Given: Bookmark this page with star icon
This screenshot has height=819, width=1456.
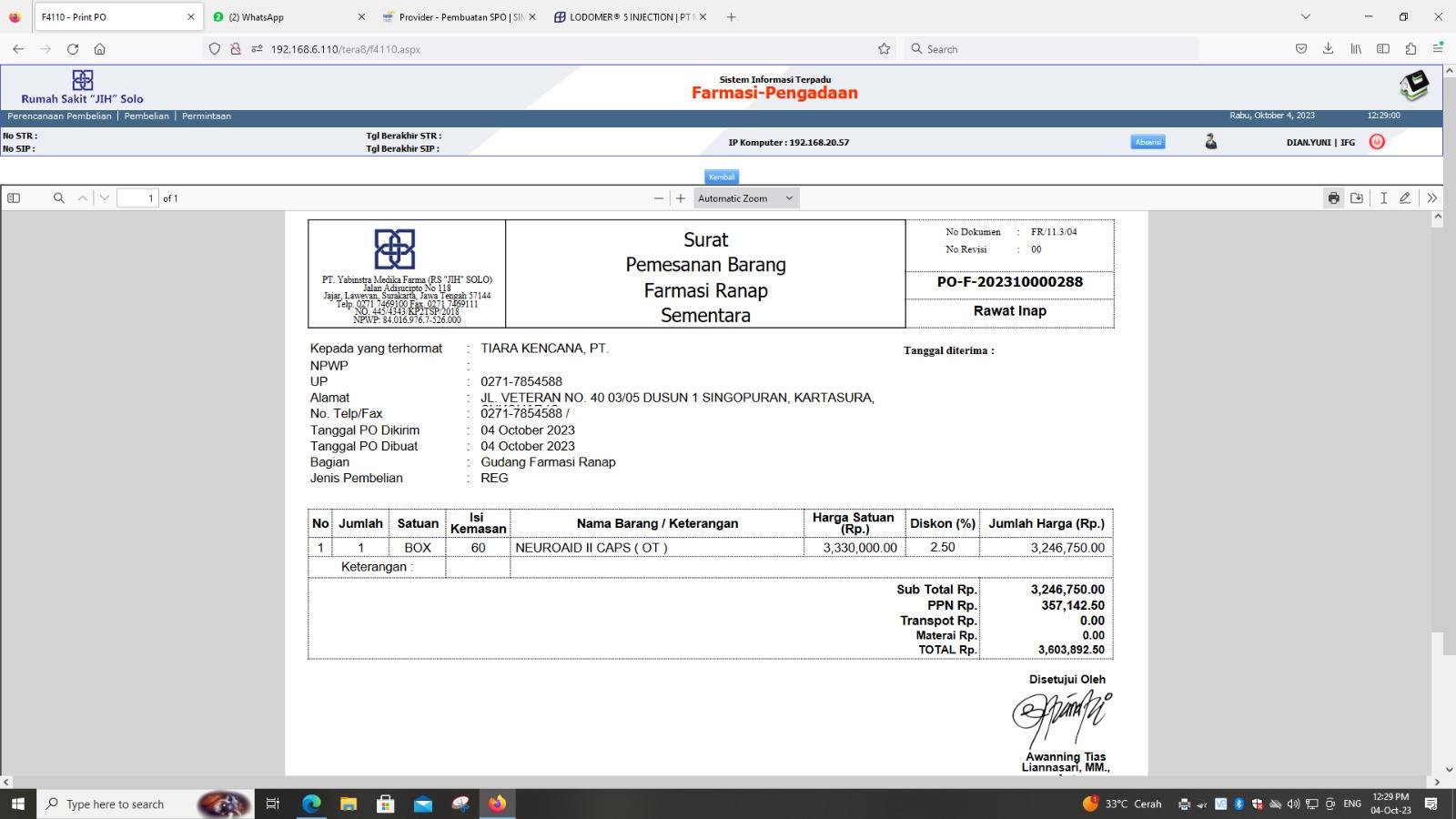Looking at the screenshot, I should click(884, 49).
